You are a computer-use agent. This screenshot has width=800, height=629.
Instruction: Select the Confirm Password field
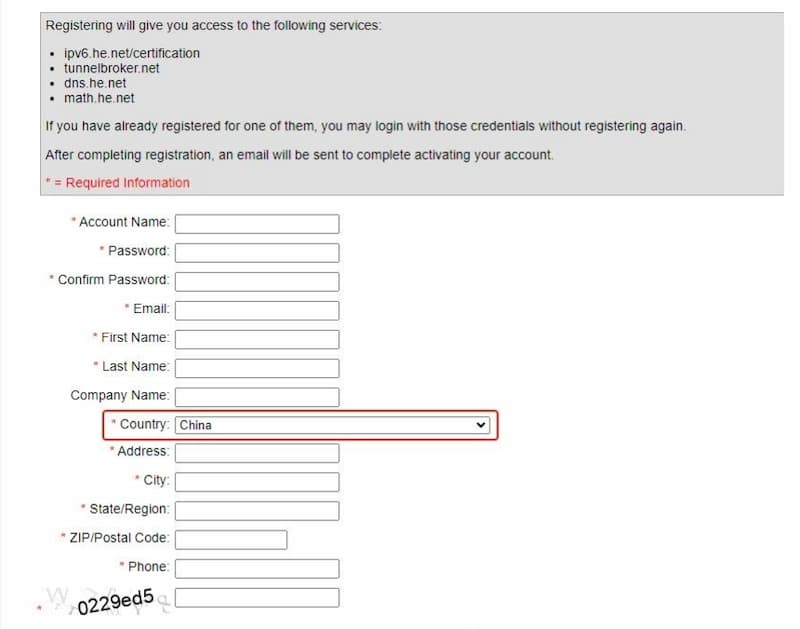[x=257, y=282]
